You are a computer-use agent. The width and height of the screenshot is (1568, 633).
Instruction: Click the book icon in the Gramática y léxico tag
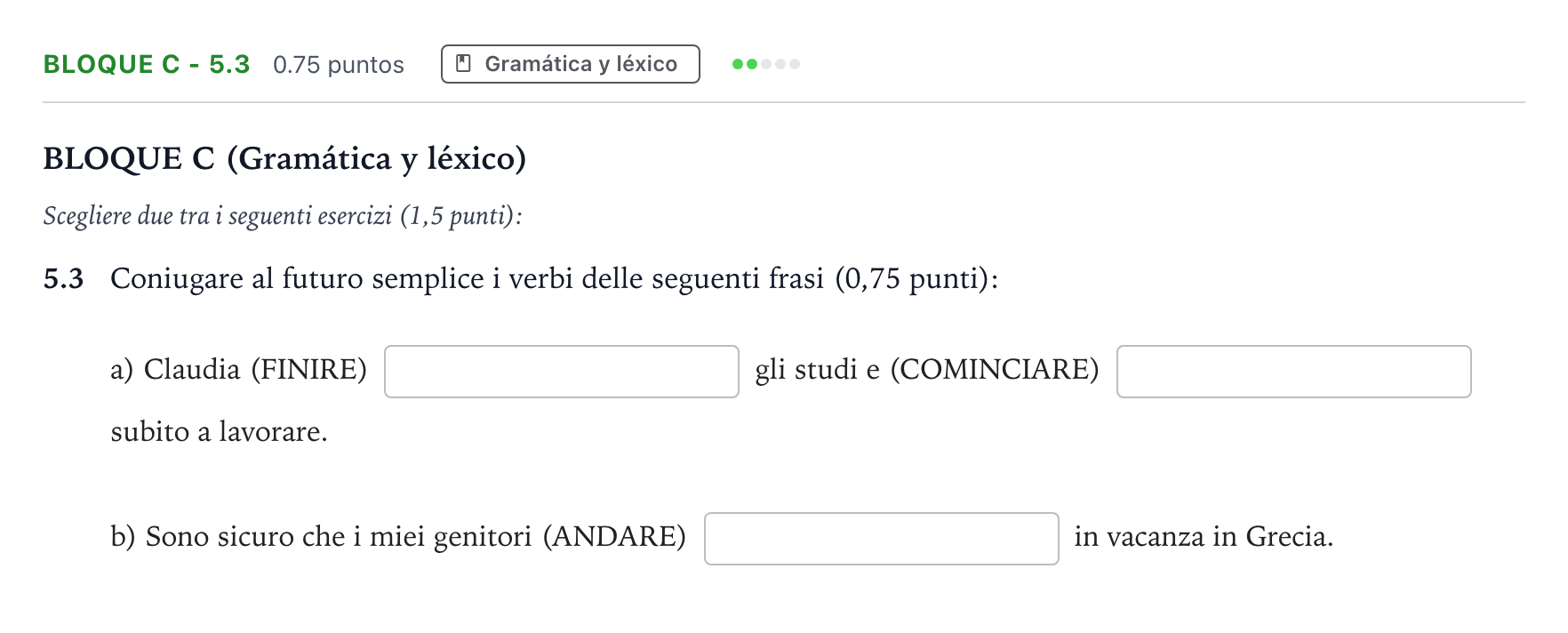click(x=463, y=63)
